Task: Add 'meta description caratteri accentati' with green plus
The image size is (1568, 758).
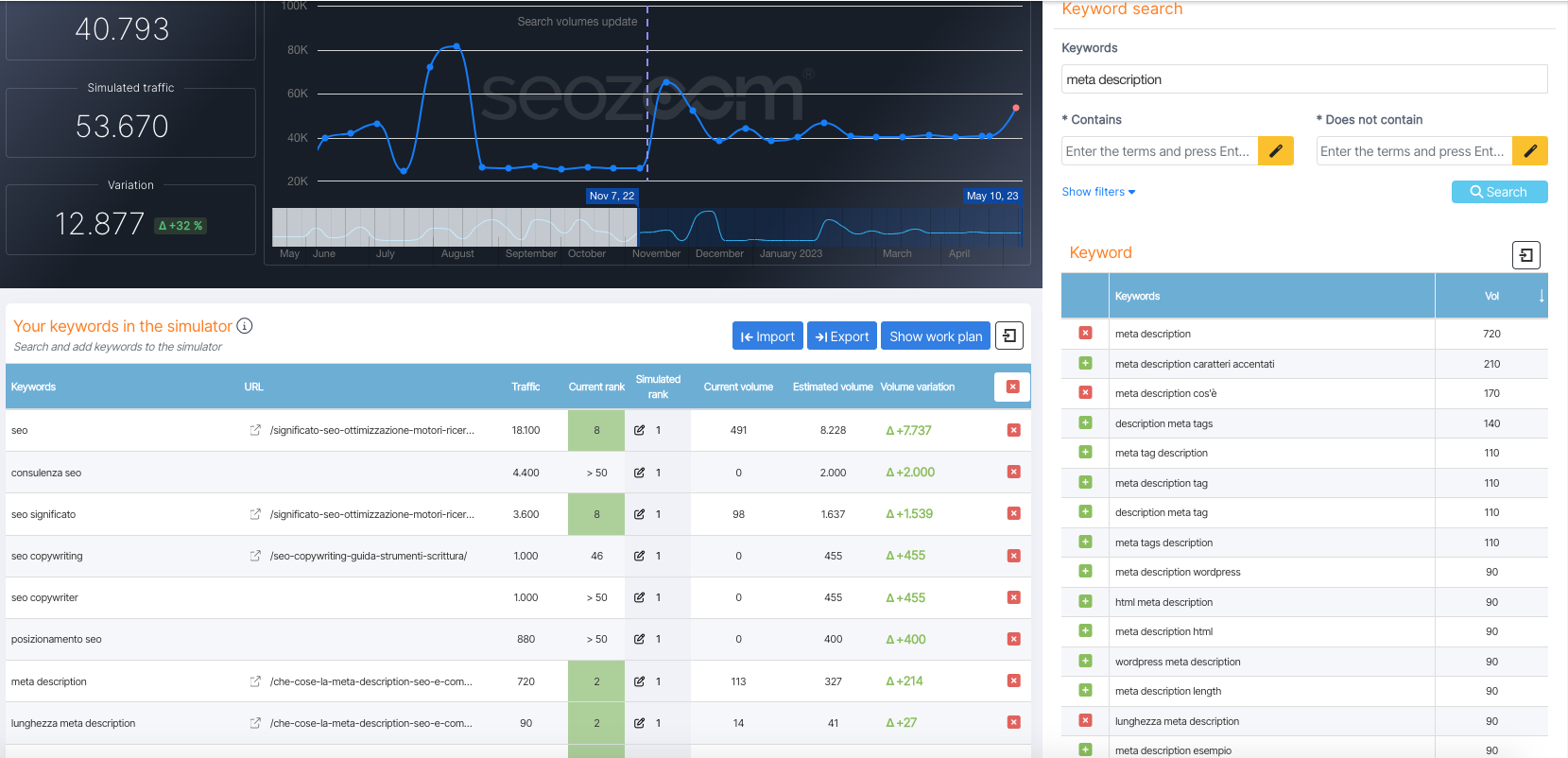Action: coord(1085,363)
